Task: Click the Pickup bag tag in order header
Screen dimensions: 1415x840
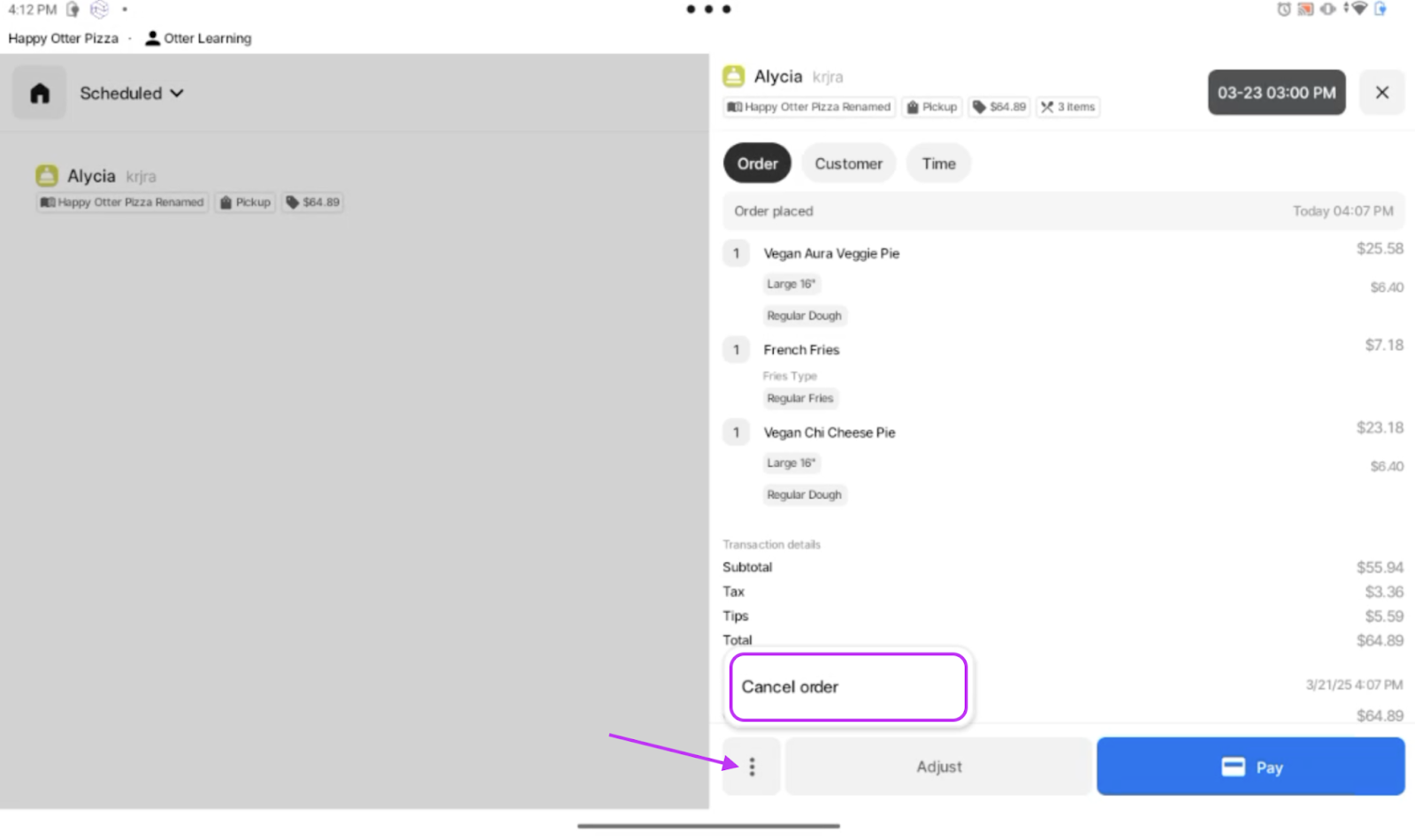Action: click(x=932, y=107)
